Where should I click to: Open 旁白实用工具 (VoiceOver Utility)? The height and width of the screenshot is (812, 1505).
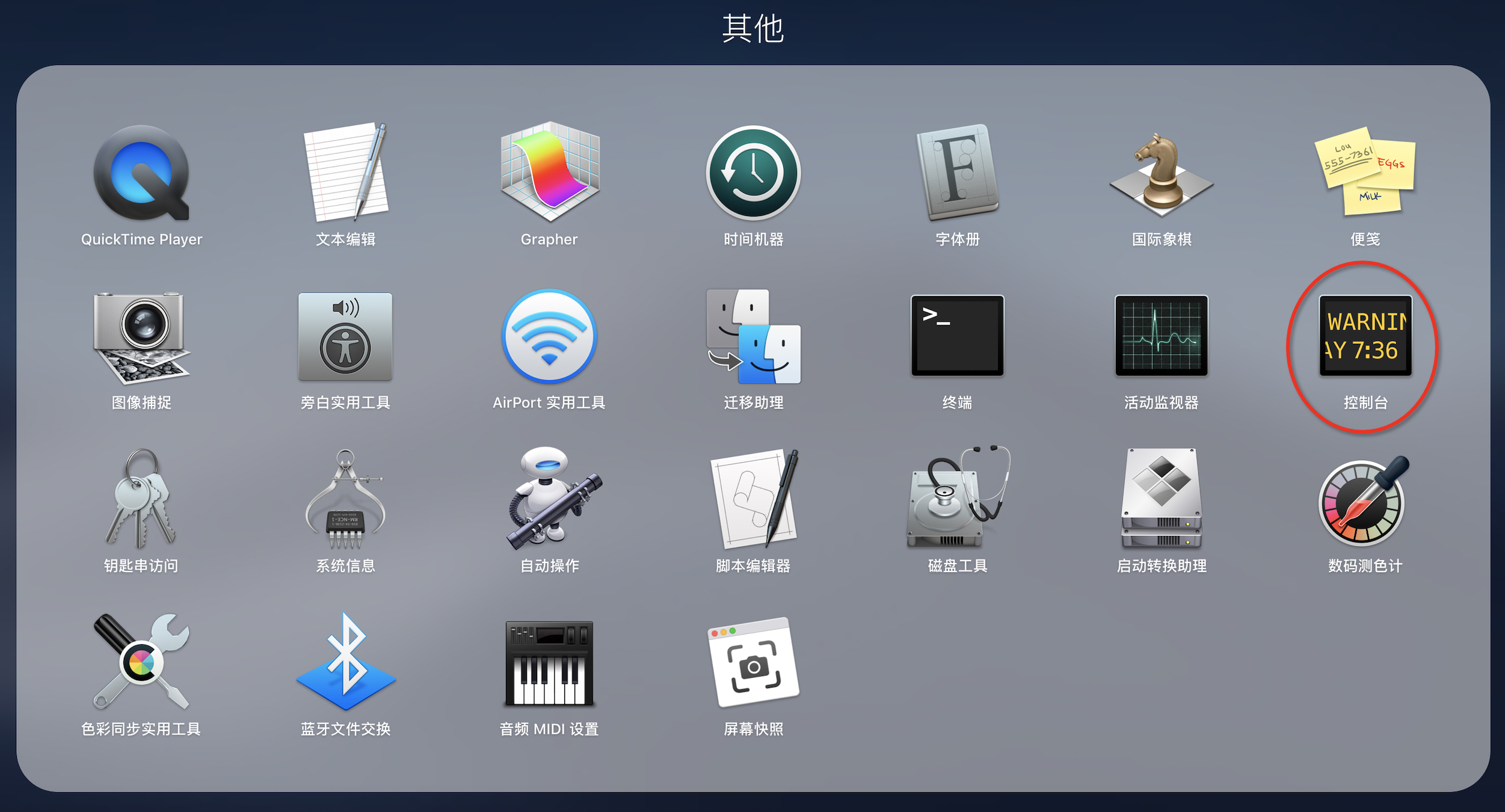345,337
